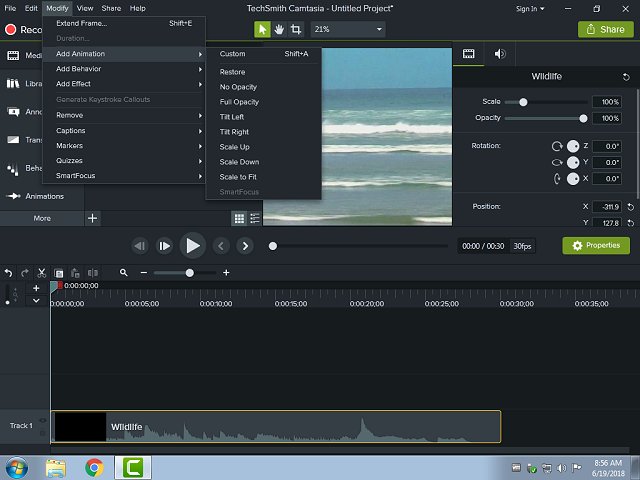Click the green Share button
The image size is (640, 480).
pos(605,29)
